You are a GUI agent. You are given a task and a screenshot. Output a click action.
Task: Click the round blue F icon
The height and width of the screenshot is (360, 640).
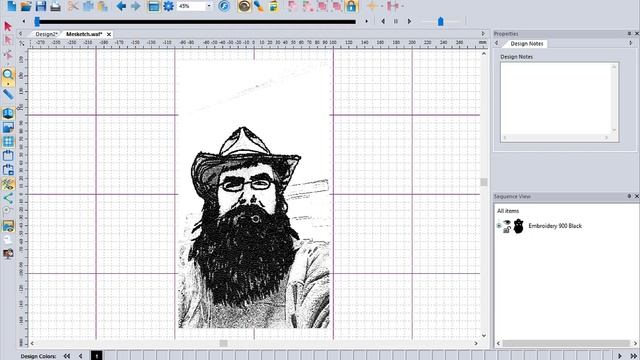[224, 6]
